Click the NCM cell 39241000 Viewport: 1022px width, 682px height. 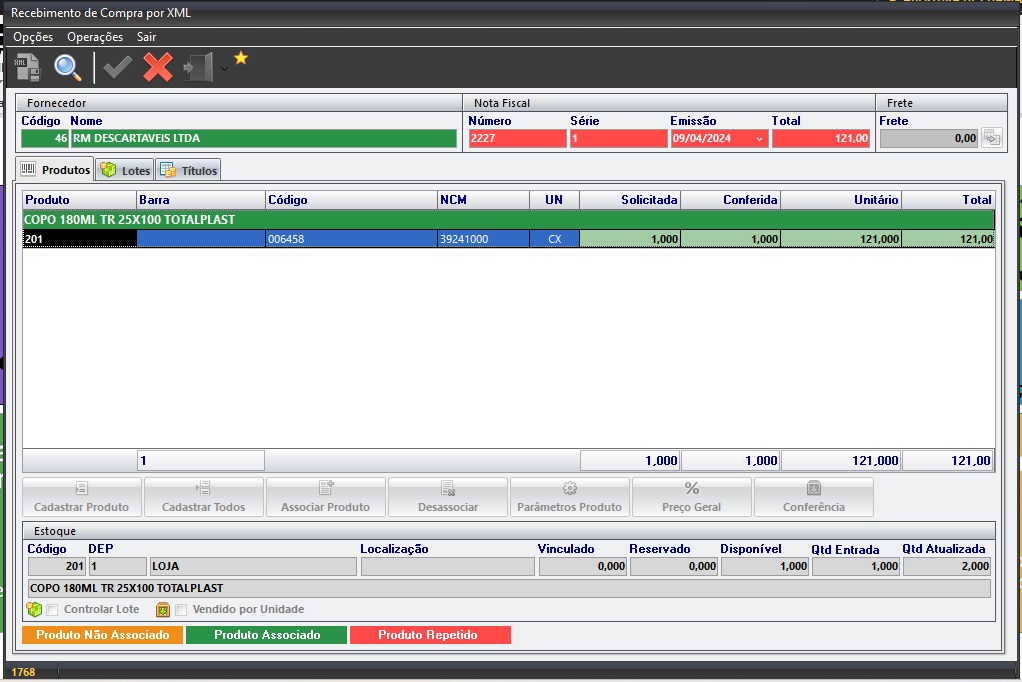(483, 239)
